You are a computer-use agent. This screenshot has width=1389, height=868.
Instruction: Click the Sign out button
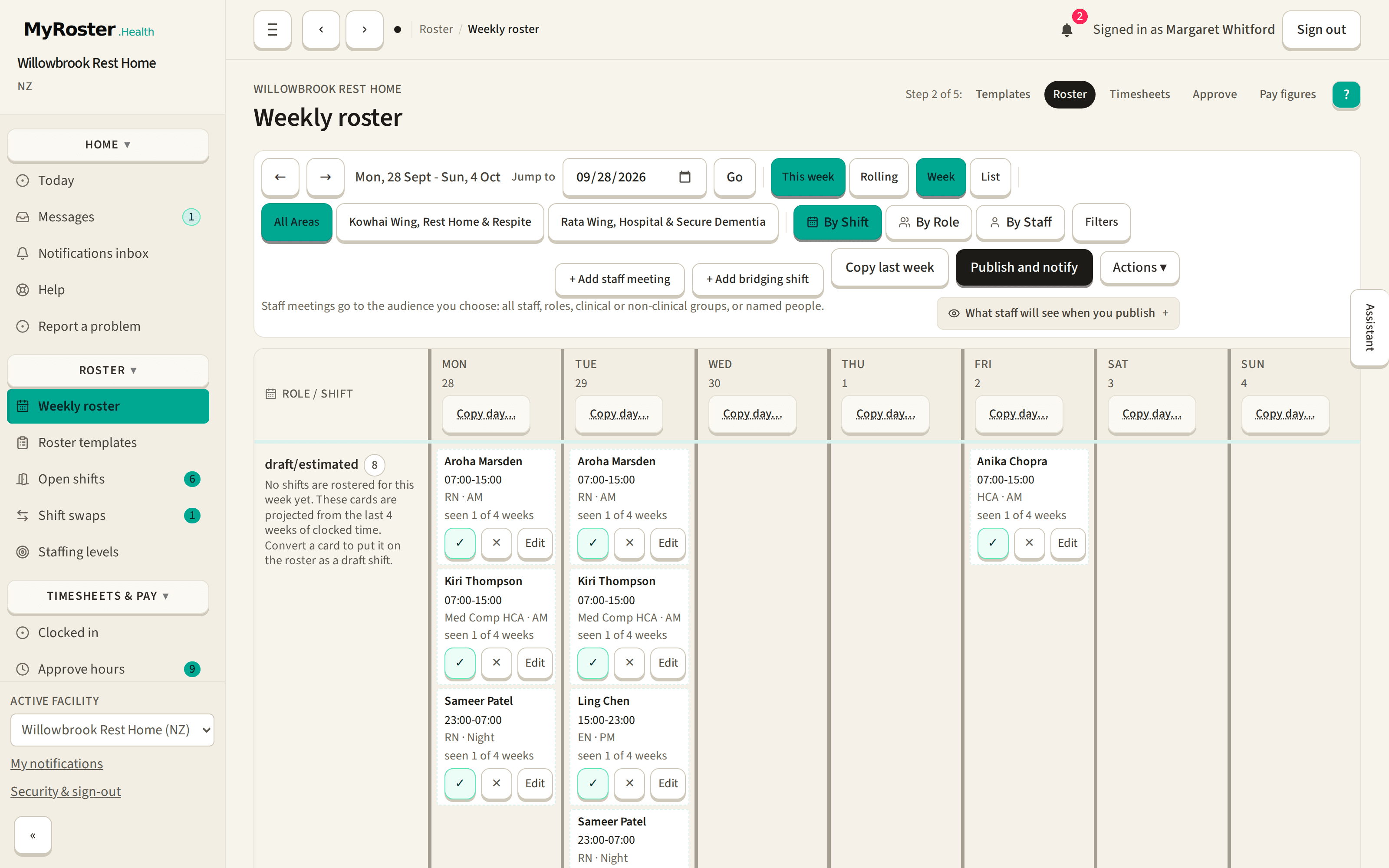pos(1321,29)
